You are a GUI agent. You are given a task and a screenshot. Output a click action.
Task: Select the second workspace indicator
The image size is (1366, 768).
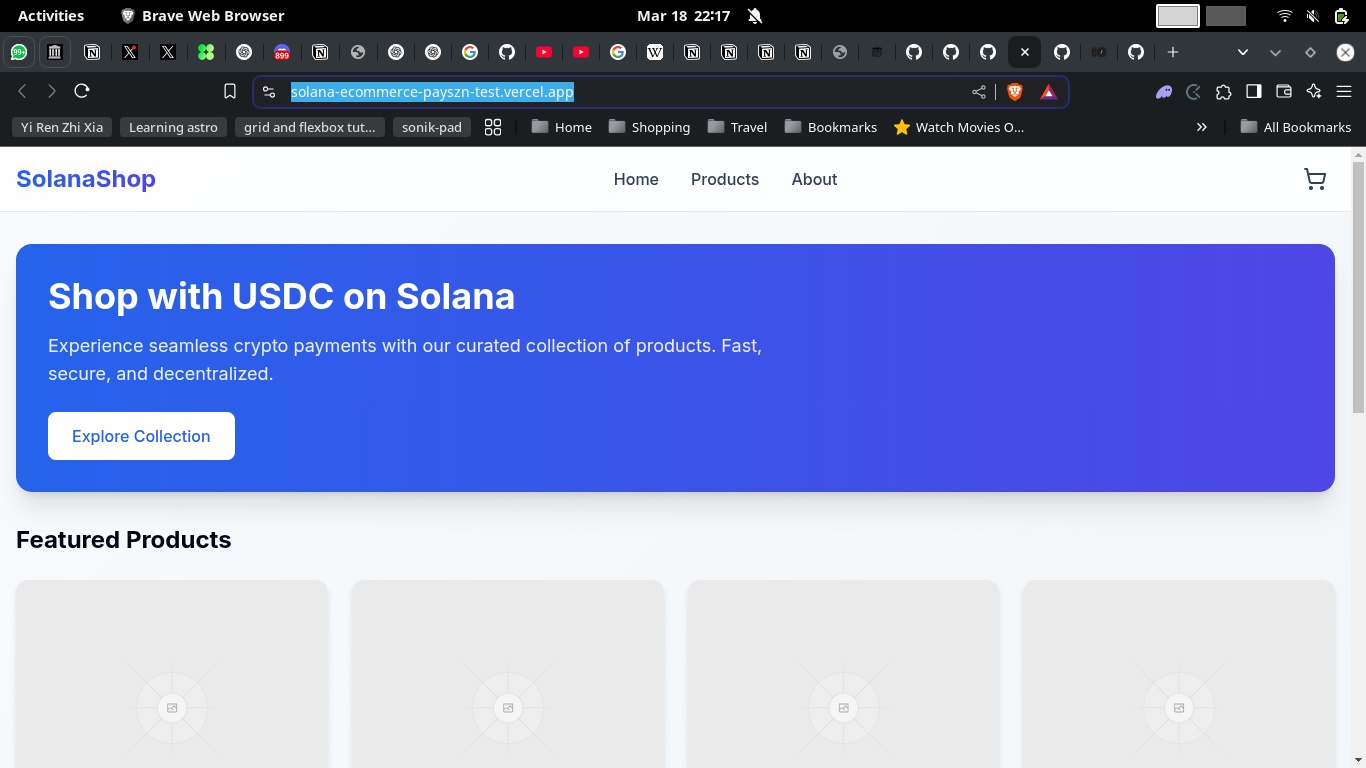(1226, 16)
